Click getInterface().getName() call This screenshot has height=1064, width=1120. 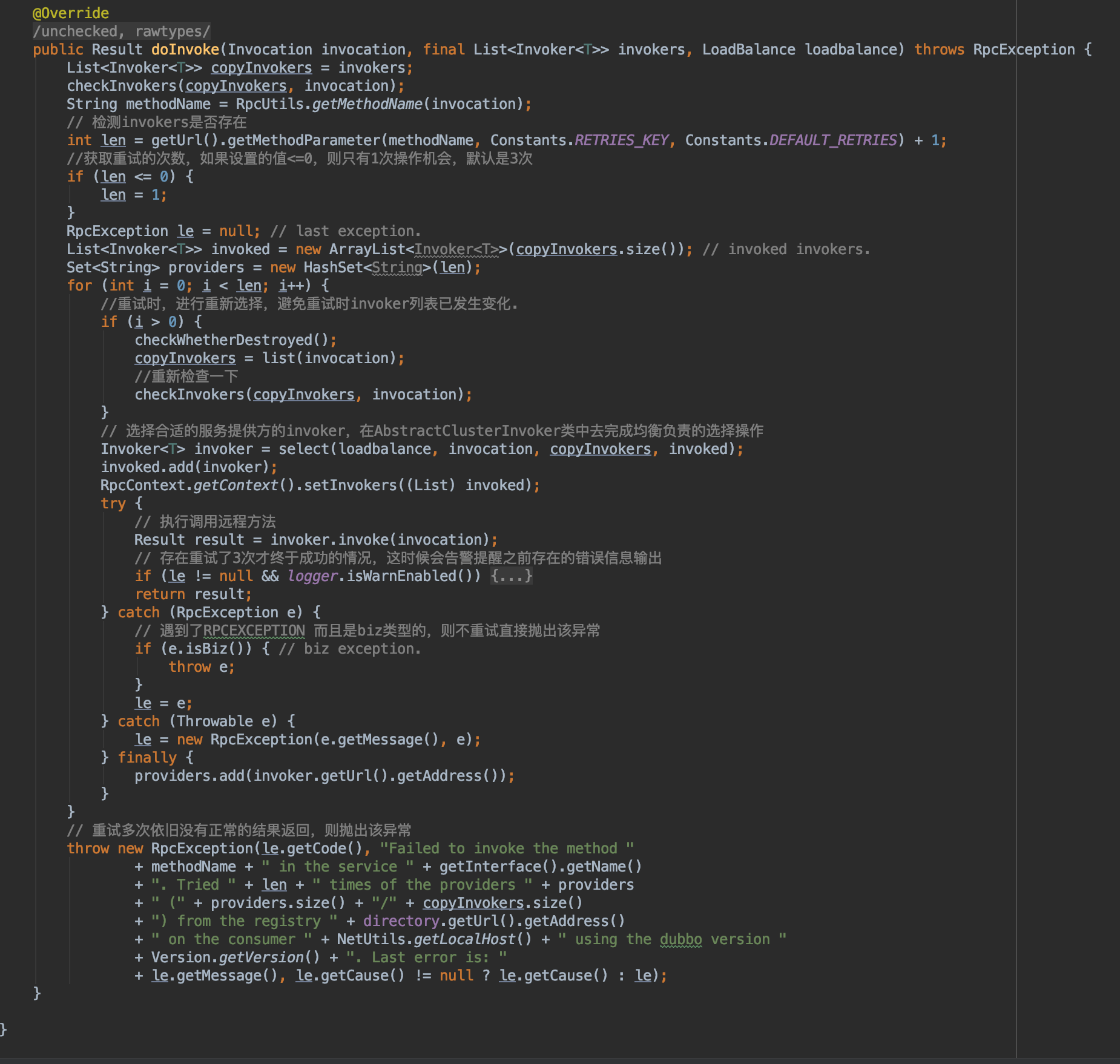pos(541,866)
